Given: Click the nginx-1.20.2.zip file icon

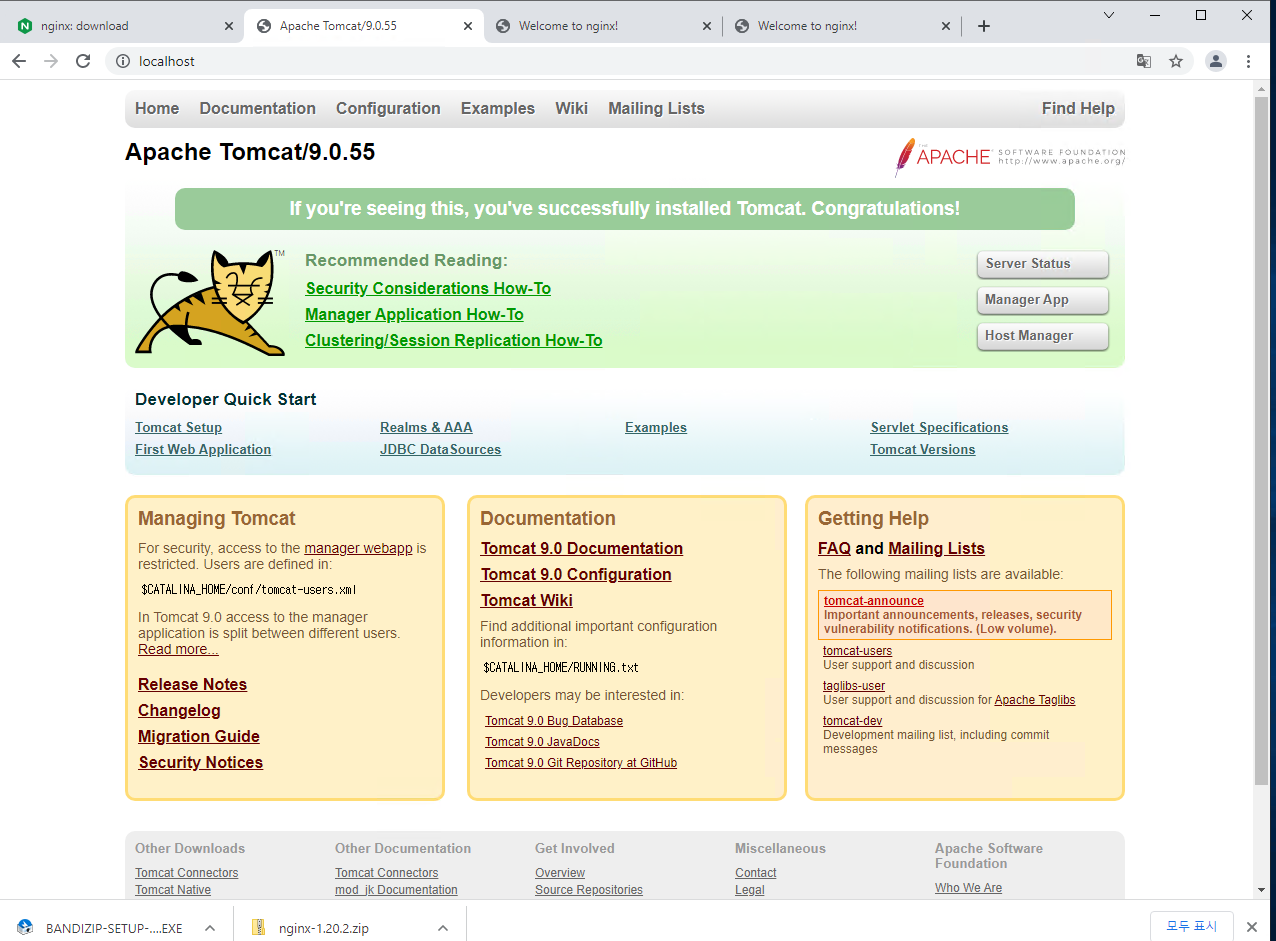Looking at the screenshot, I should click(x=258, y=927).
